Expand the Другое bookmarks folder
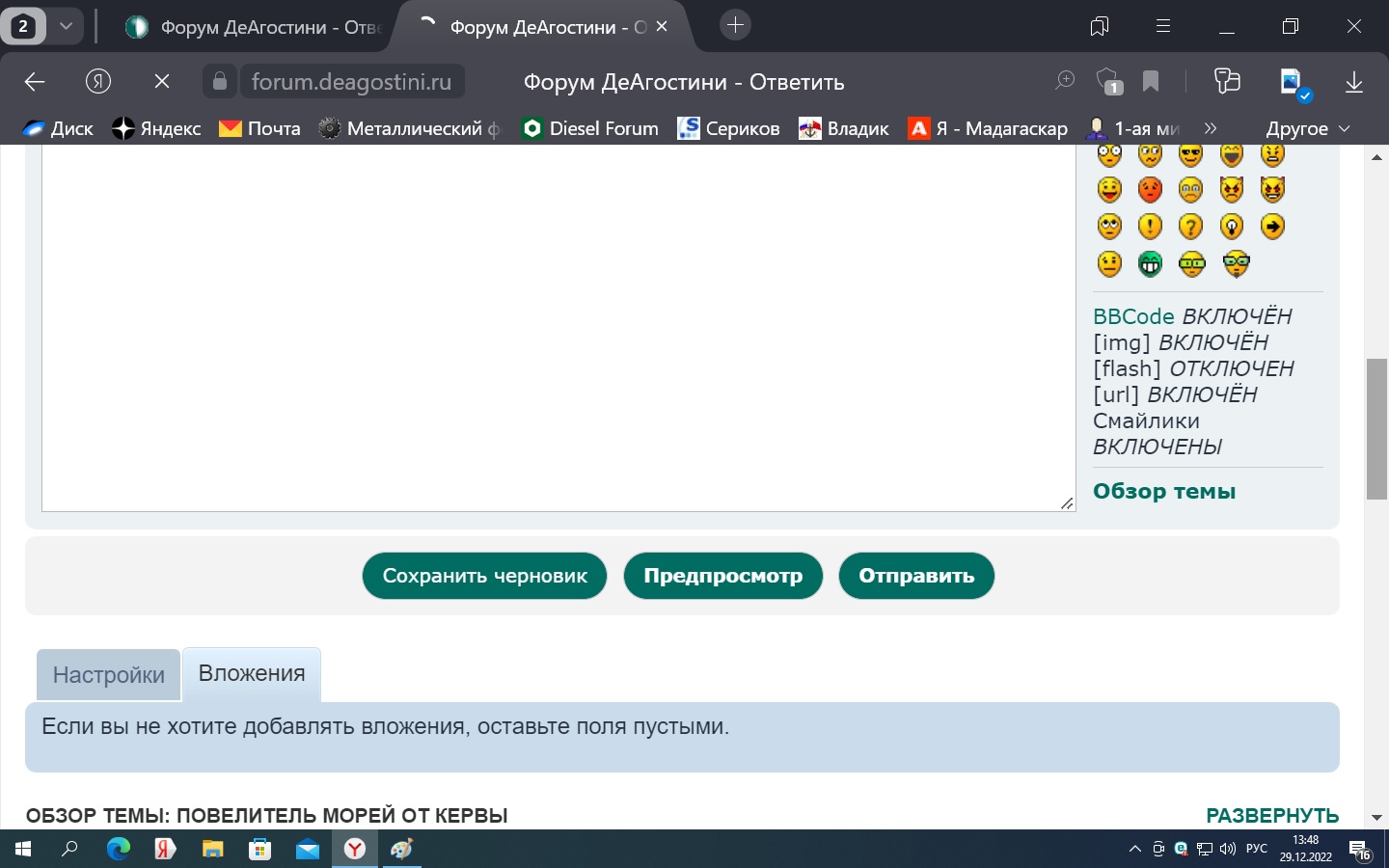 (1307, 128)
